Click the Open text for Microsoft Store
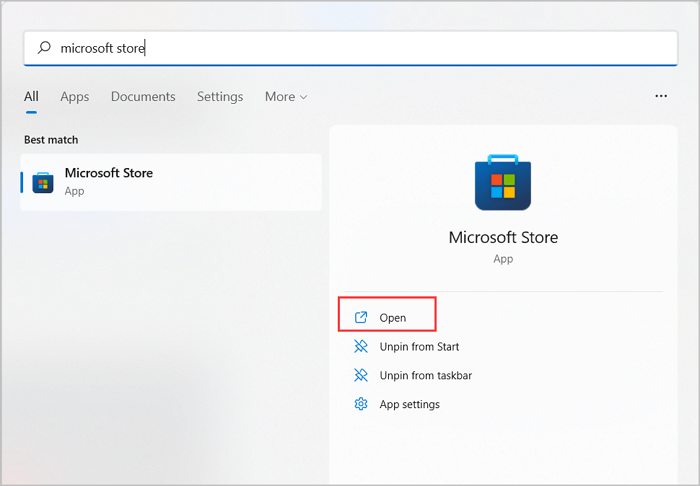The width and height of the screenshot is (700, 486). point(392,318)
